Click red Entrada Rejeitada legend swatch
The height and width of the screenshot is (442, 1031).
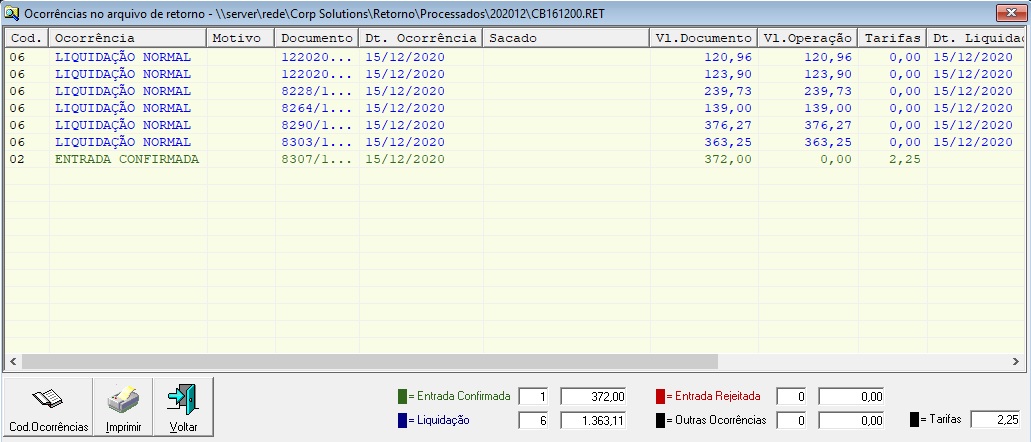[661, 396]
